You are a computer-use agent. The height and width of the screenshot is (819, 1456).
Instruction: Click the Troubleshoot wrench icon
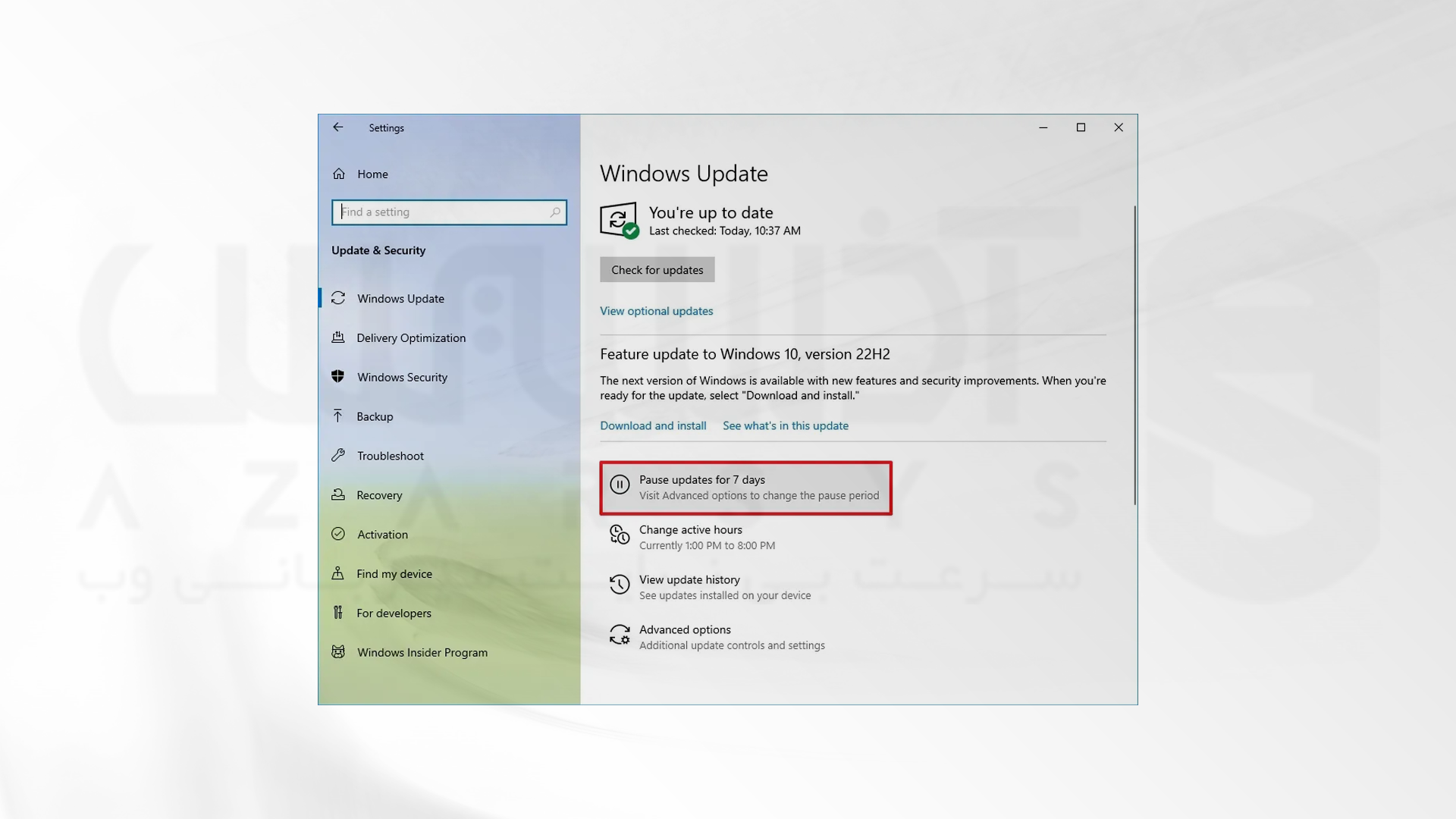[338, 455]
